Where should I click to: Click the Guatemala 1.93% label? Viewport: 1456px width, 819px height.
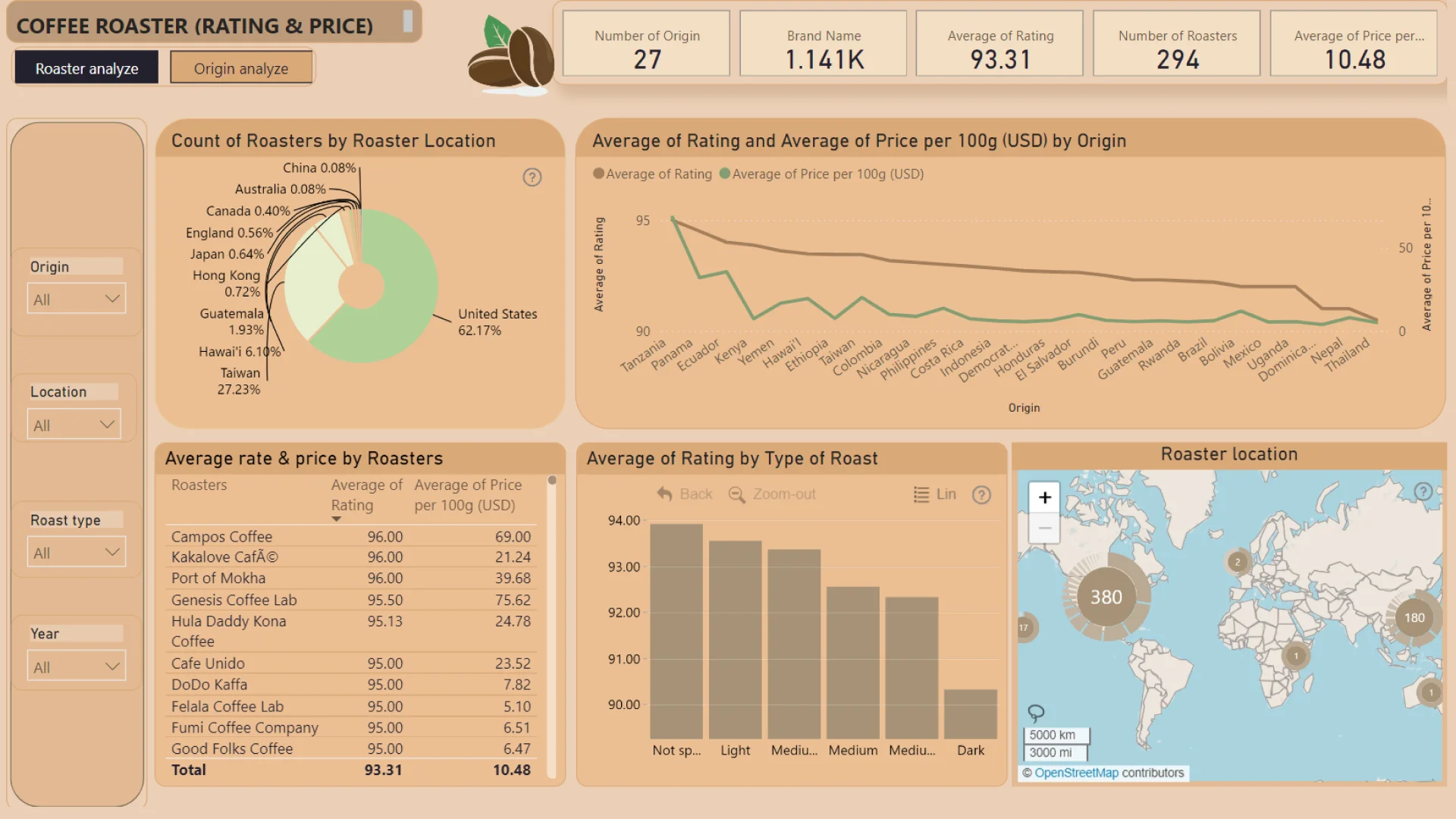[232, 322]
